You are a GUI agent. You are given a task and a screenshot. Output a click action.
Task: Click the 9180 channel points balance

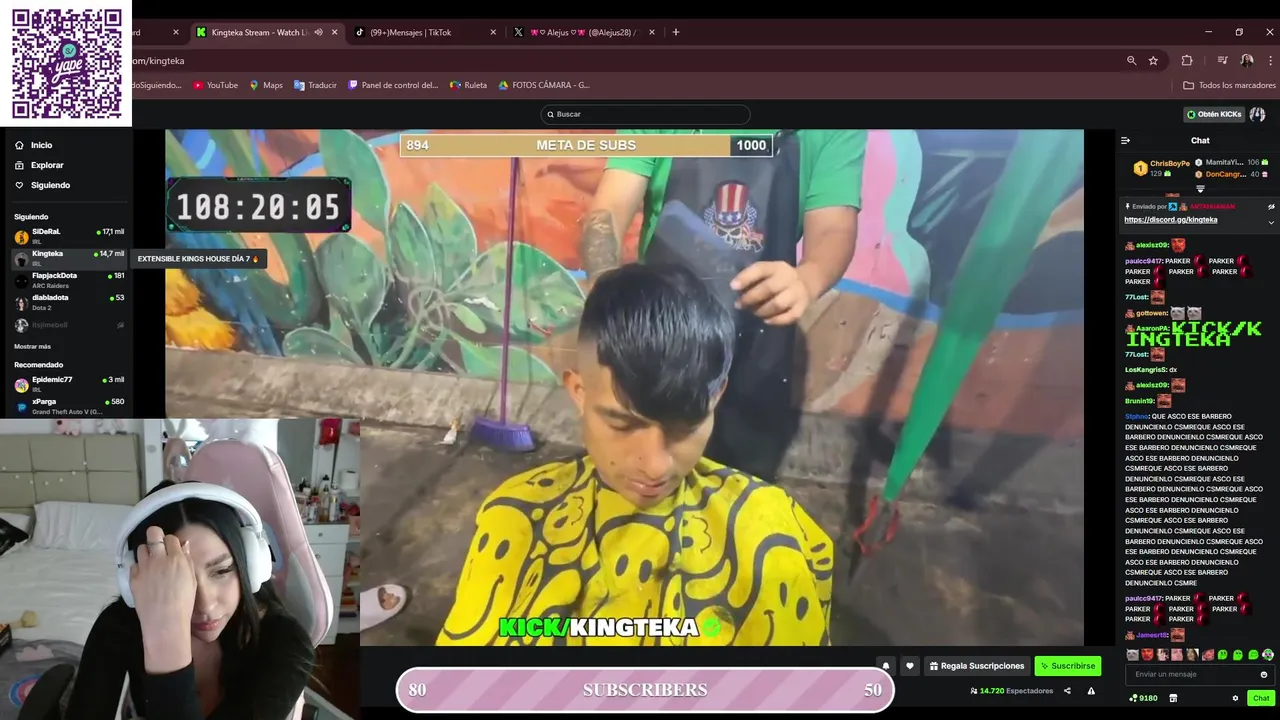coord(1143,698)
